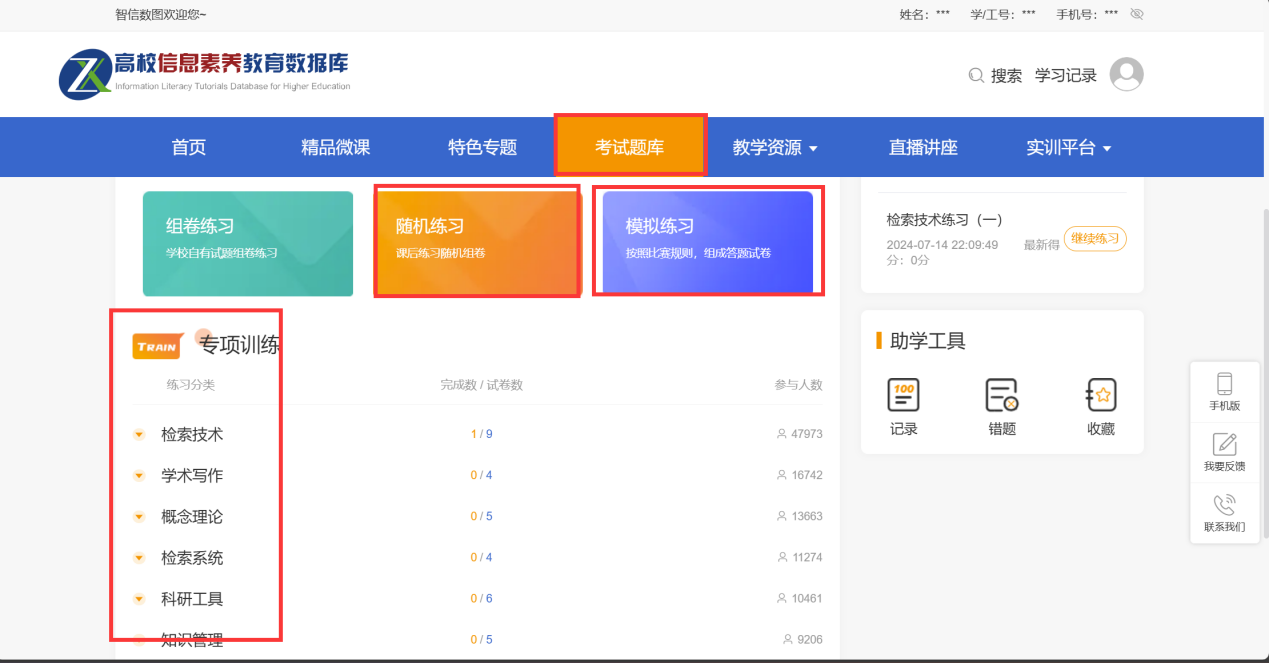Open 学习记录 link in header
Viewport: 1269px width, 663px height.
pyautogui.click(x=1065, y=76)
